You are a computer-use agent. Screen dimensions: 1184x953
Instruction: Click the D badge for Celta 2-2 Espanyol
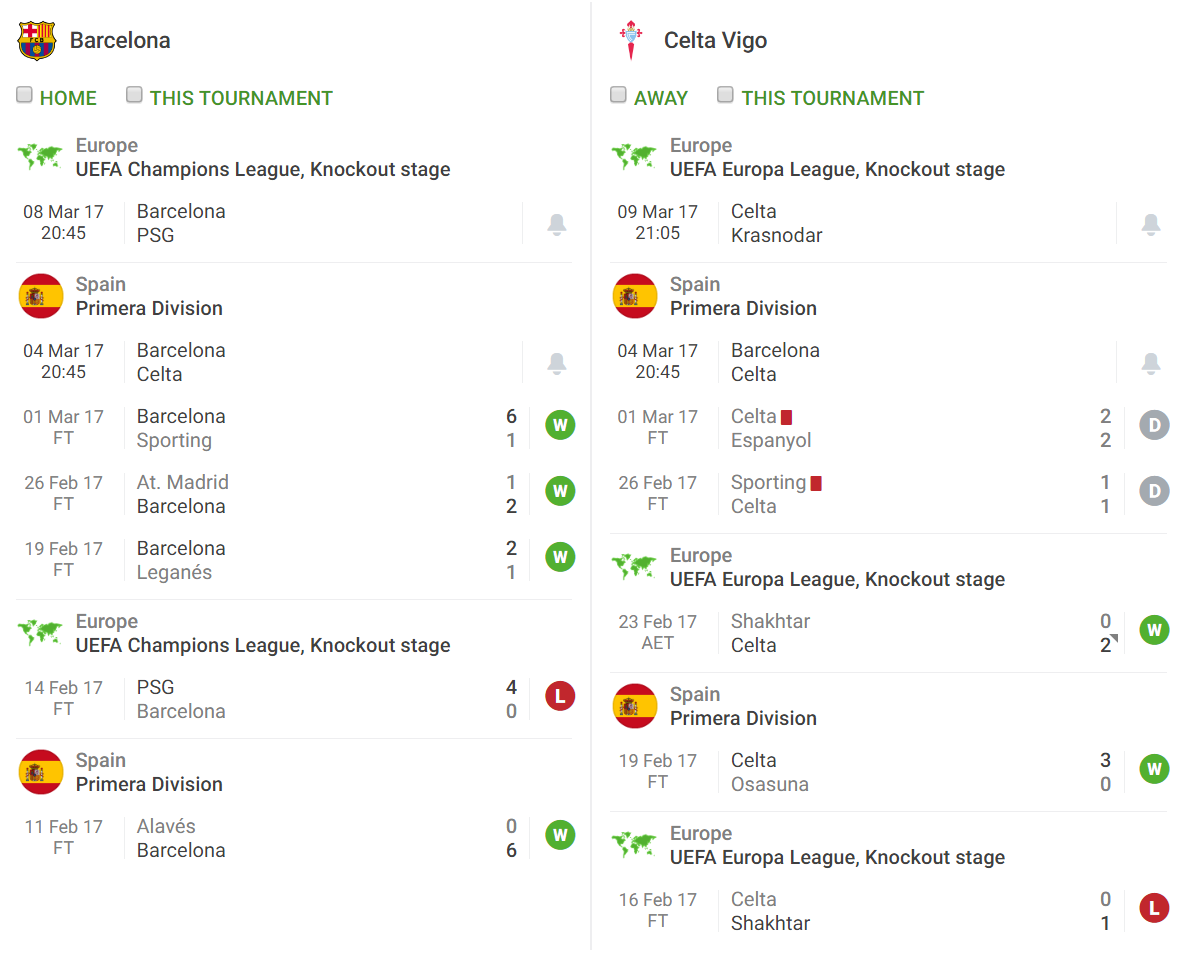pos(1155,425)
